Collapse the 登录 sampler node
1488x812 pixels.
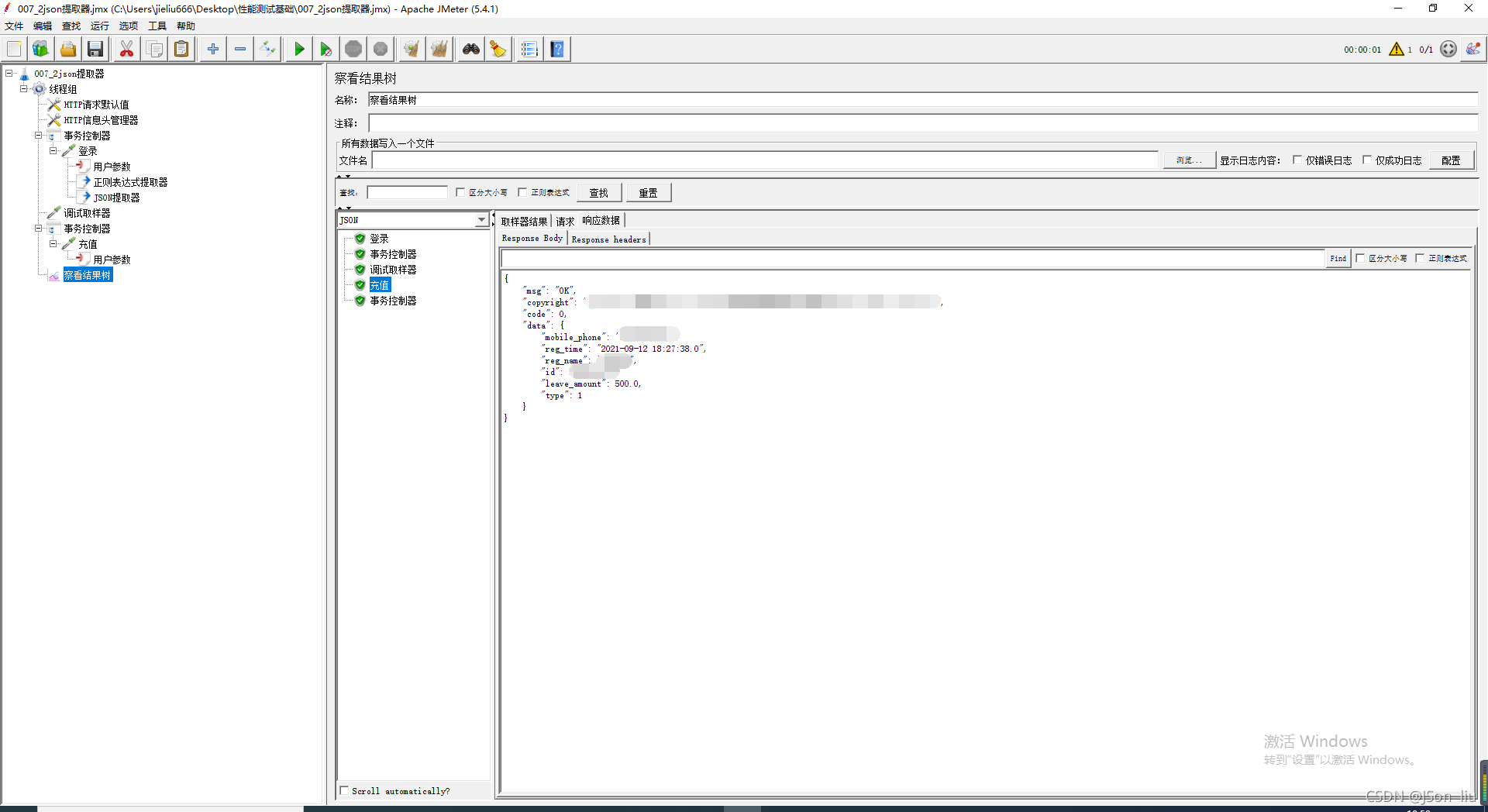(x=53, y=151)
